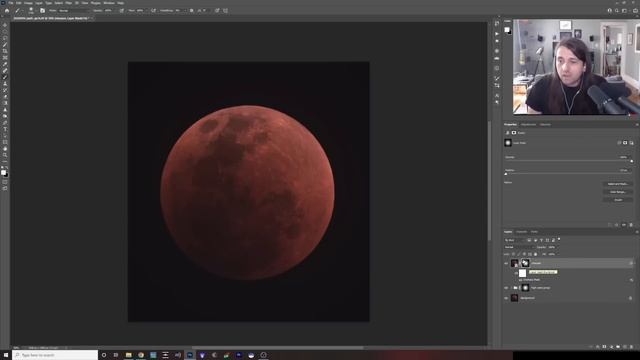Open the Layers panel flyout menu
This screenshot has width=640, height=360.
click(x=637, y=231)
